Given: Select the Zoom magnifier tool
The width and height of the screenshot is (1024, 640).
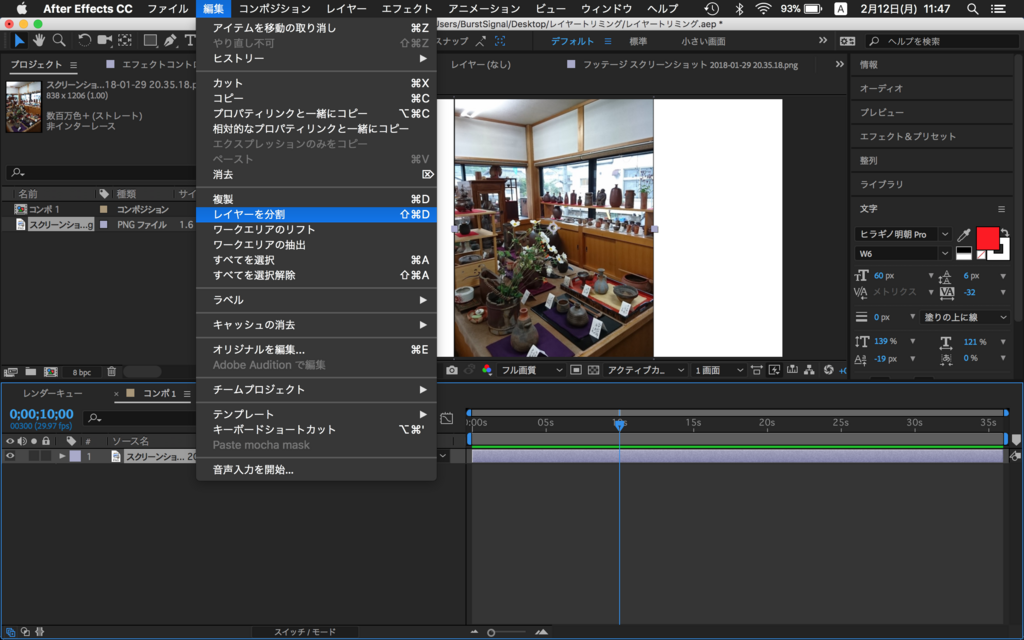Looking at the screenshot, I should pyautogui.click(x=59, y=40).
